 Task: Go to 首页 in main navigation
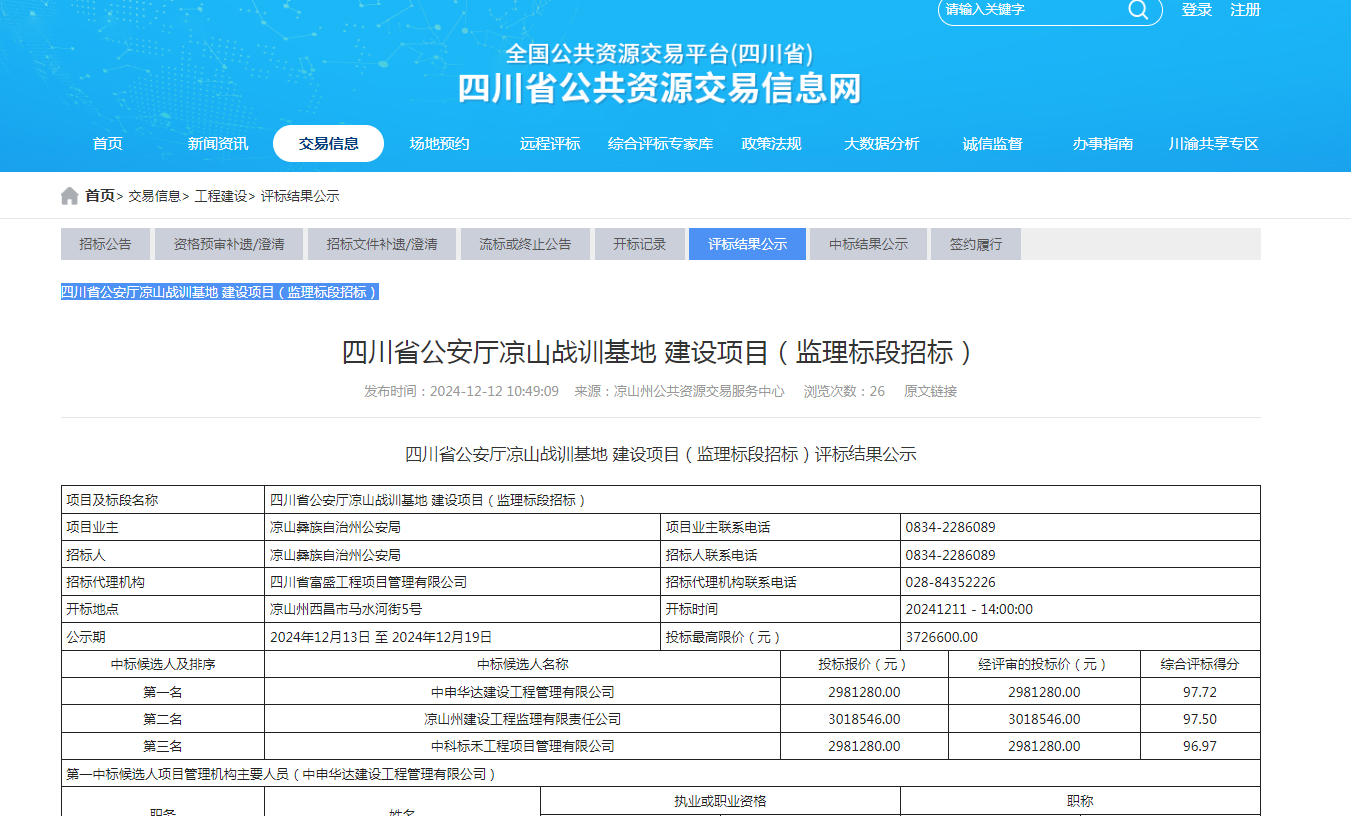108,144
